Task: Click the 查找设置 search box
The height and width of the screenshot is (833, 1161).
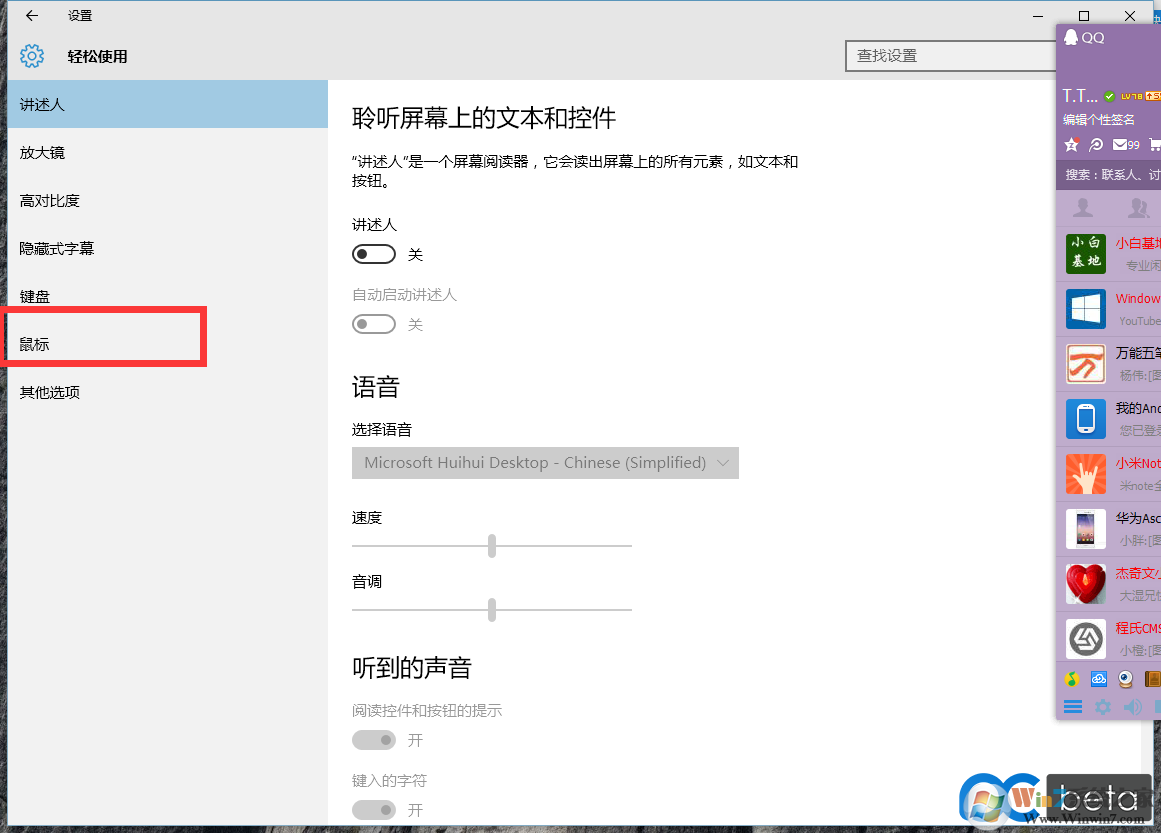Action: [951, 56]
